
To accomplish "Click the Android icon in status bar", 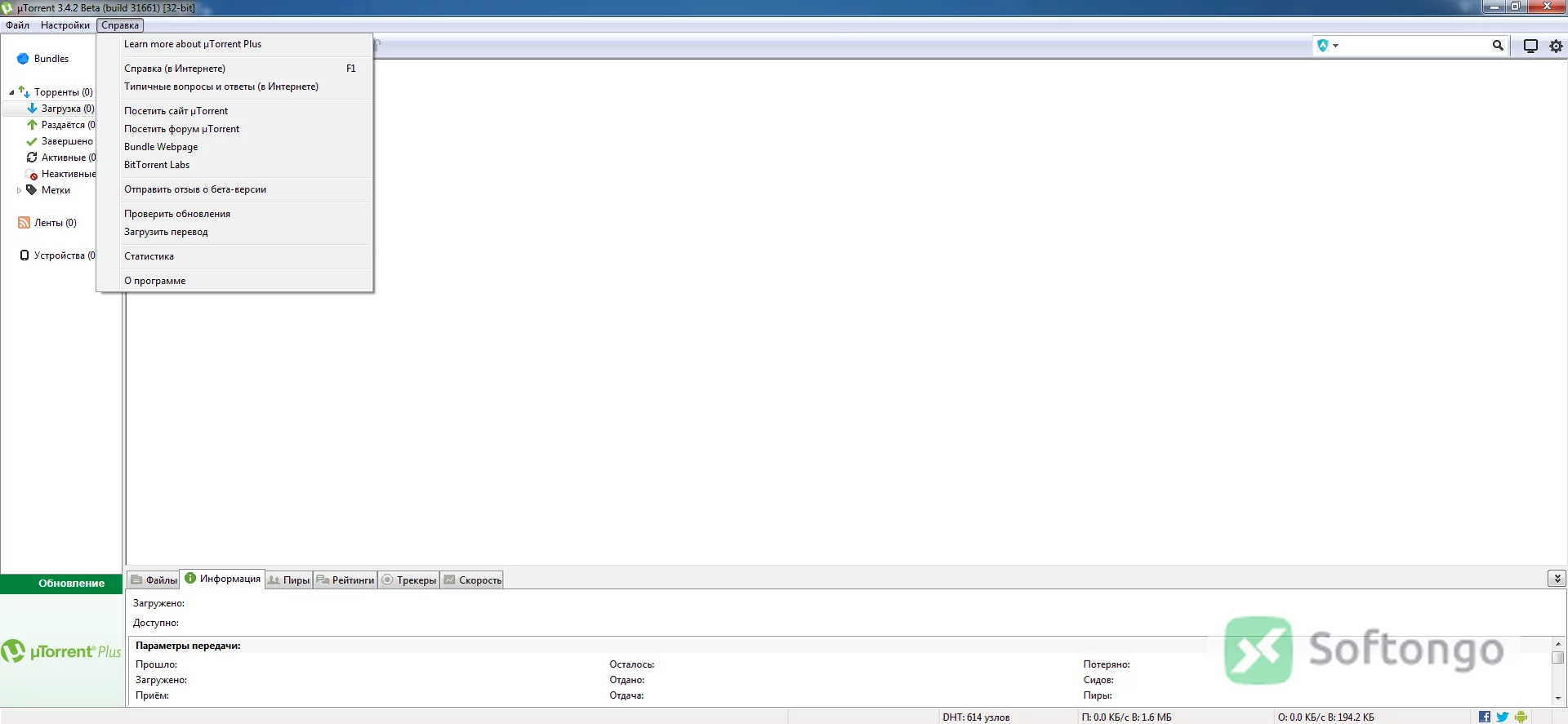I will coord(1521,717).
